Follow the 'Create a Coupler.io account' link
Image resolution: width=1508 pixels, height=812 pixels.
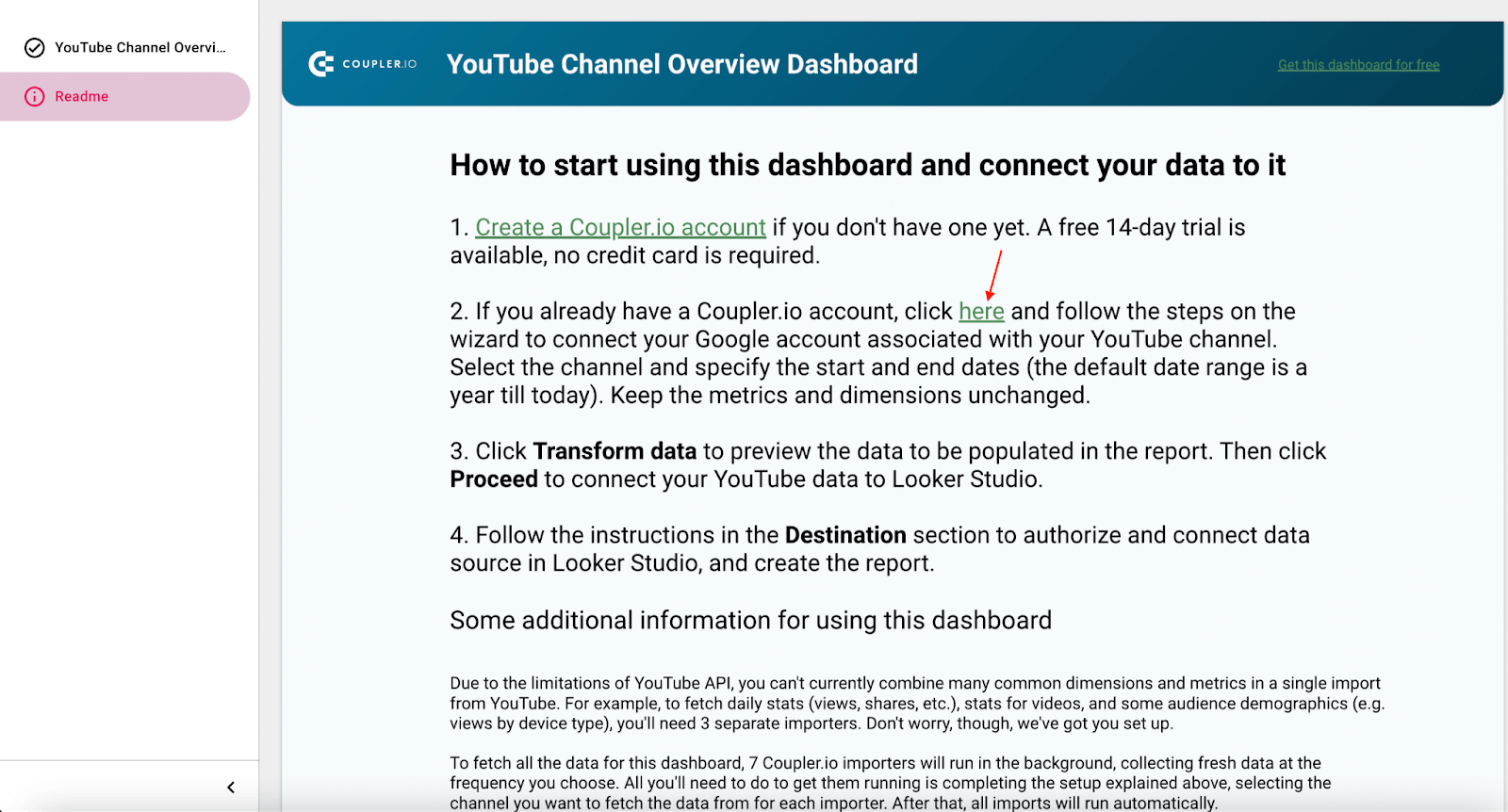click(620, 228)
